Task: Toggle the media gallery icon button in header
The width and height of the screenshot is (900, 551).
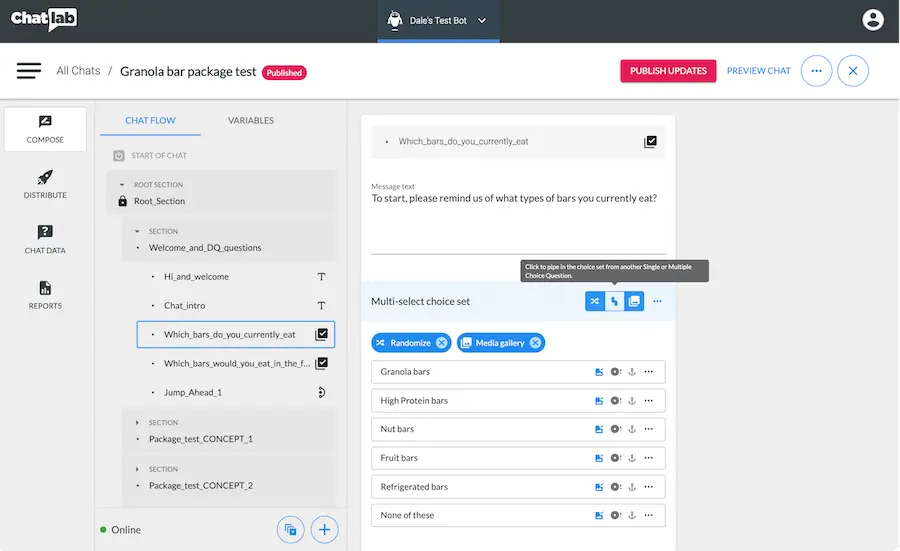Action: pos(634,301)
